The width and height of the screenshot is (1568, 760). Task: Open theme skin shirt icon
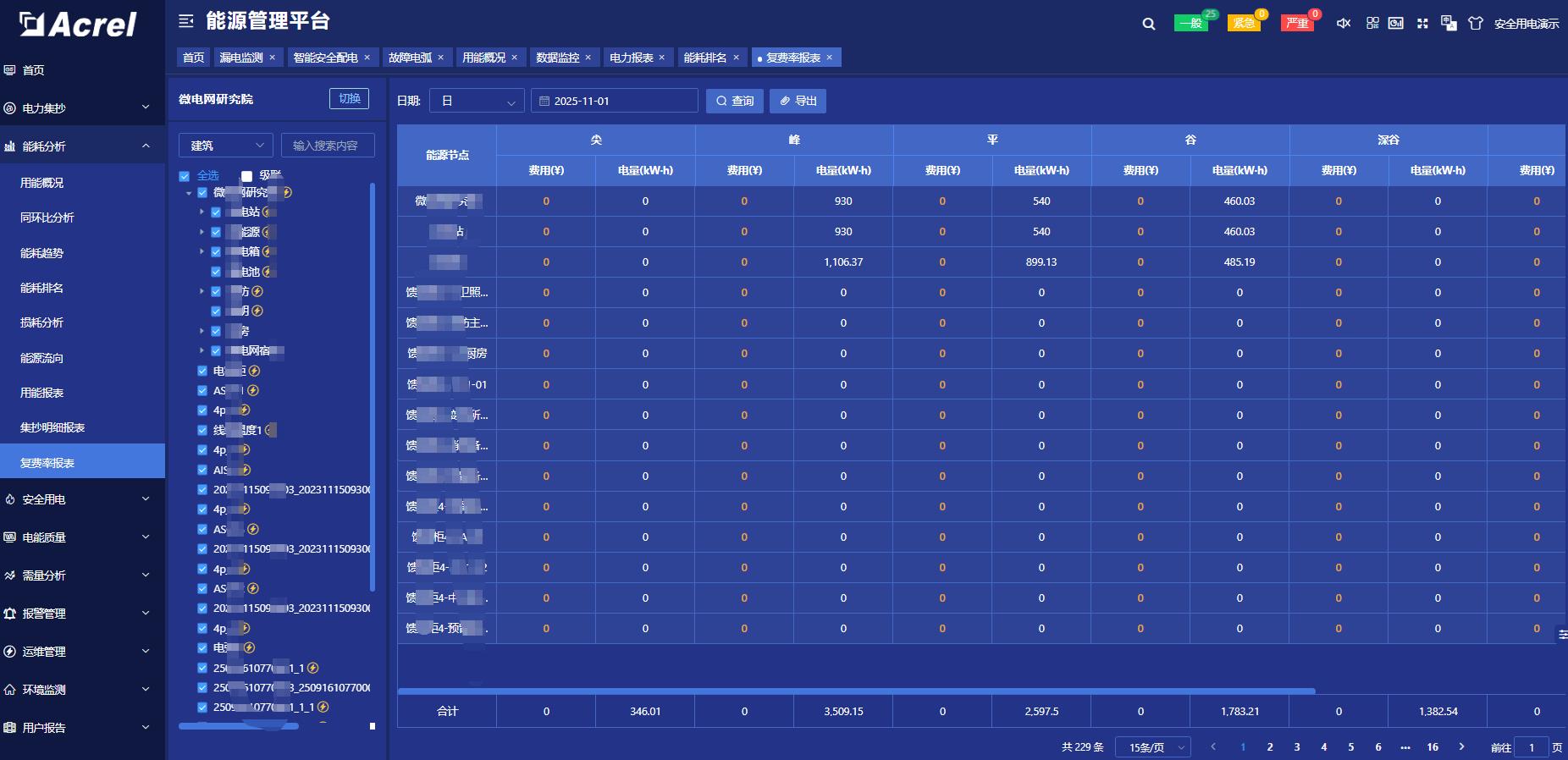click(x=1476, y=24)
